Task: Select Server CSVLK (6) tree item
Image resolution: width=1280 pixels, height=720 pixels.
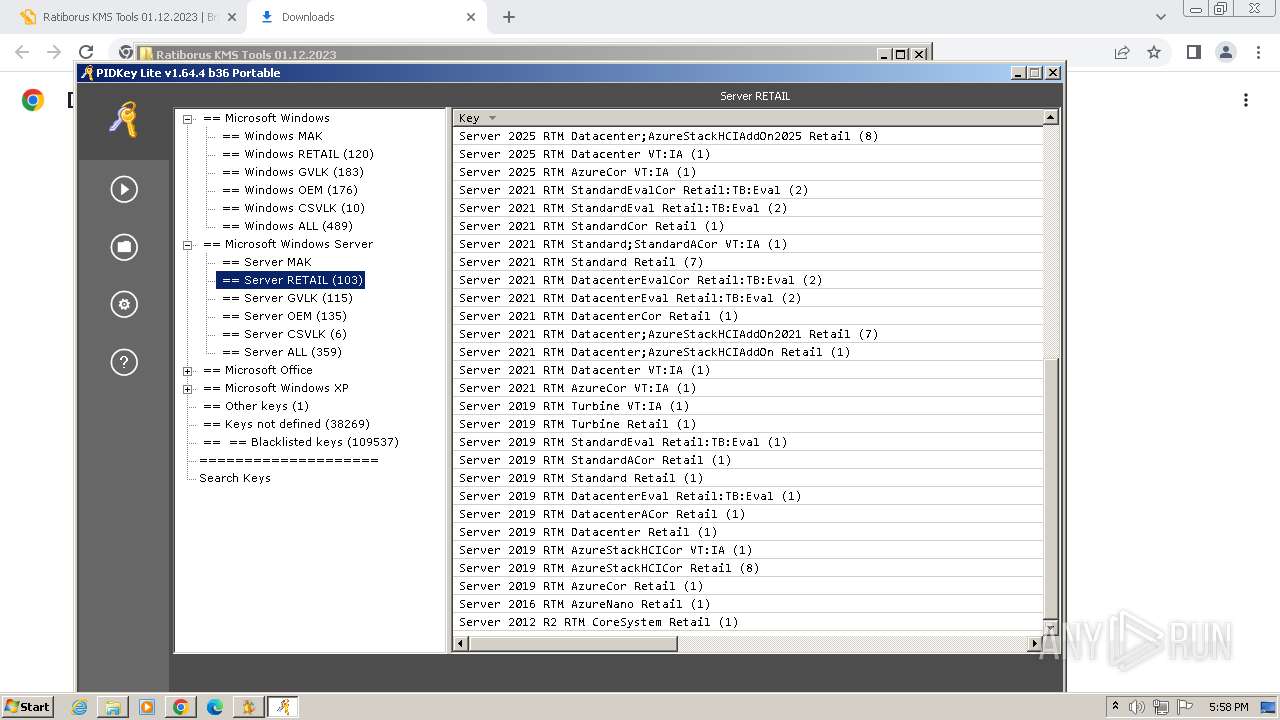Action: [x=284, y=334]
